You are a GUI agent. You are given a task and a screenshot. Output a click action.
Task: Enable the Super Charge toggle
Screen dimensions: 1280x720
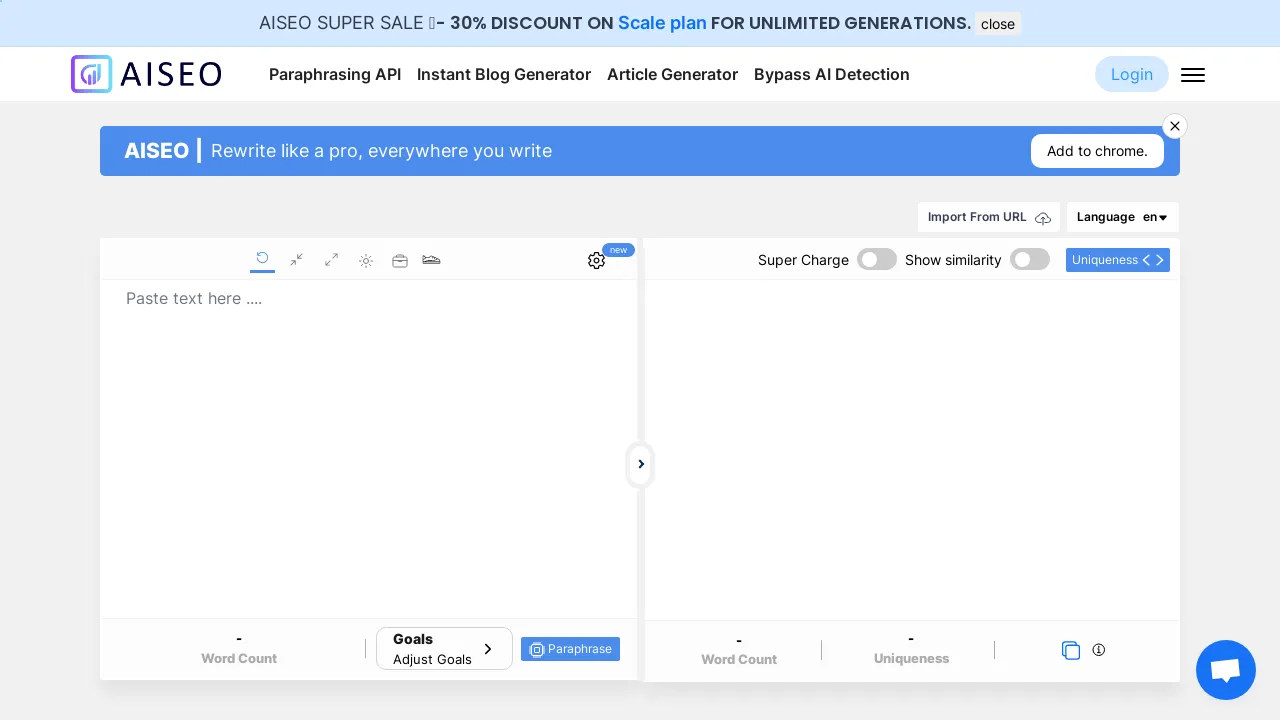877,259
